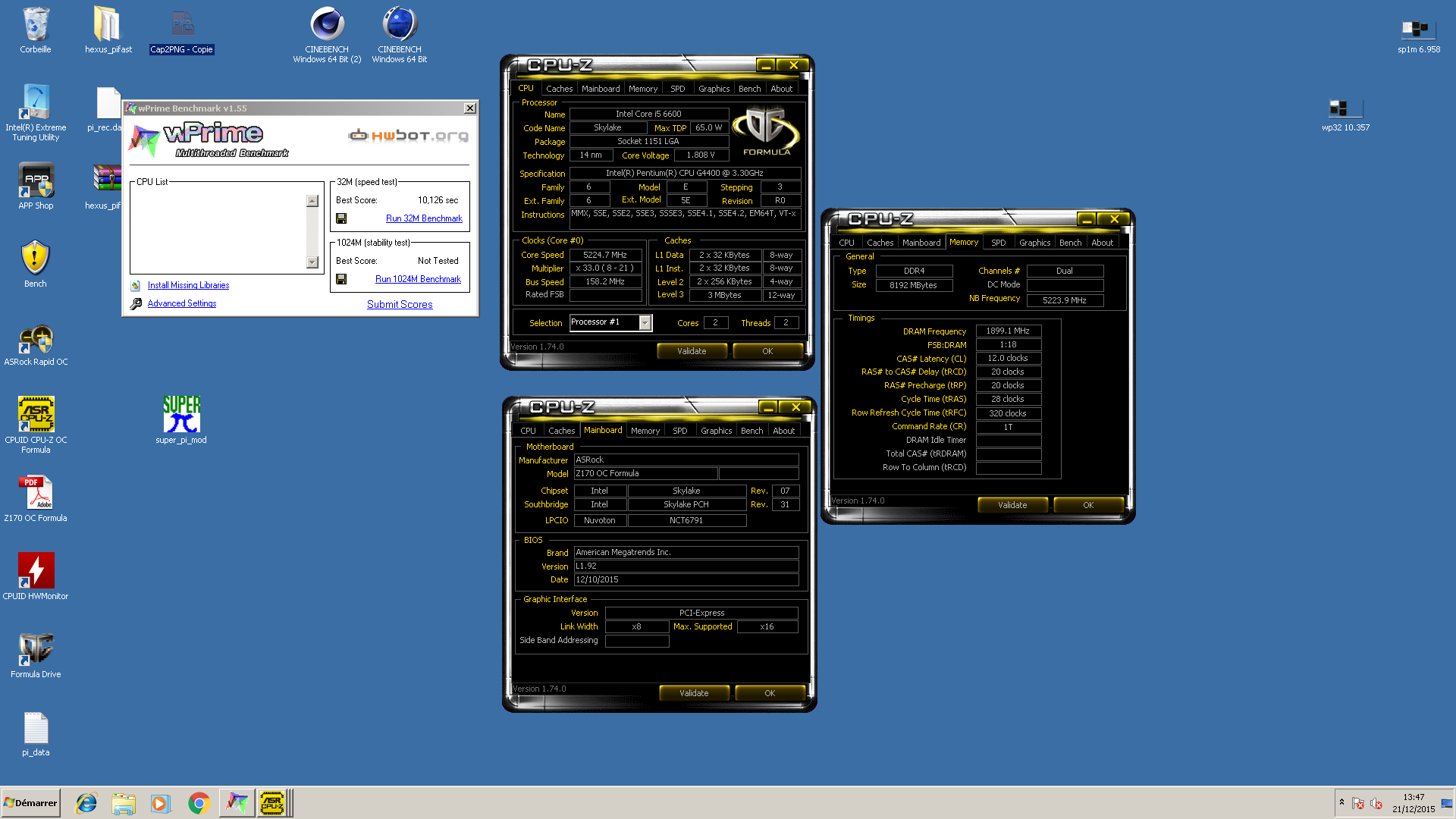Launch CPUID CPU-Z OC Formula icon

pos(36,425)
